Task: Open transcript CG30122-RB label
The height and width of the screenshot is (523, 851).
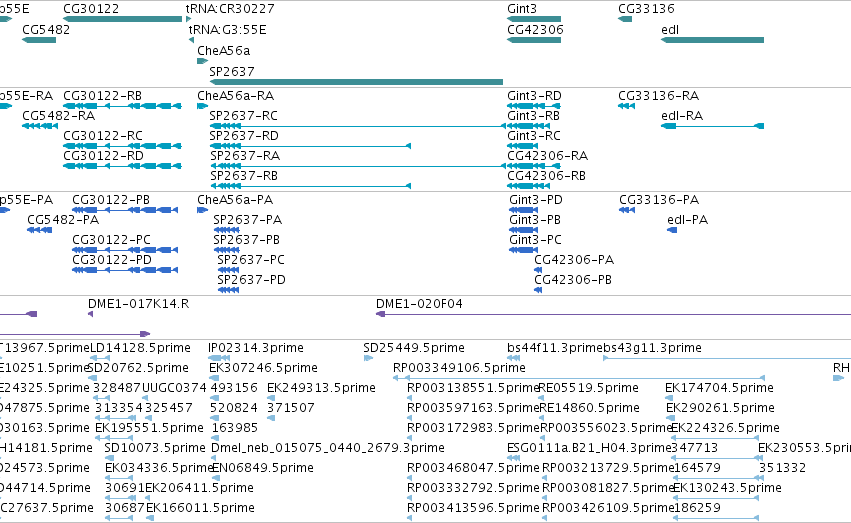Action: (103, 95)
